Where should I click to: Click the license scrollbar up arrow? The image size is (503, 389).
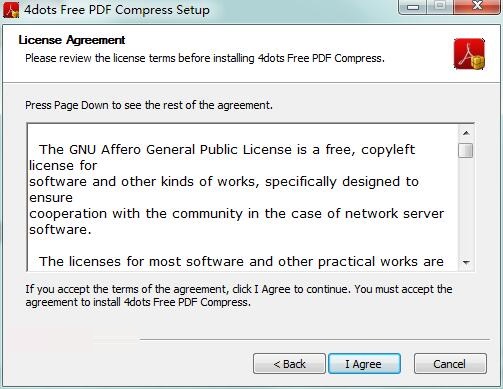point(466,133)
